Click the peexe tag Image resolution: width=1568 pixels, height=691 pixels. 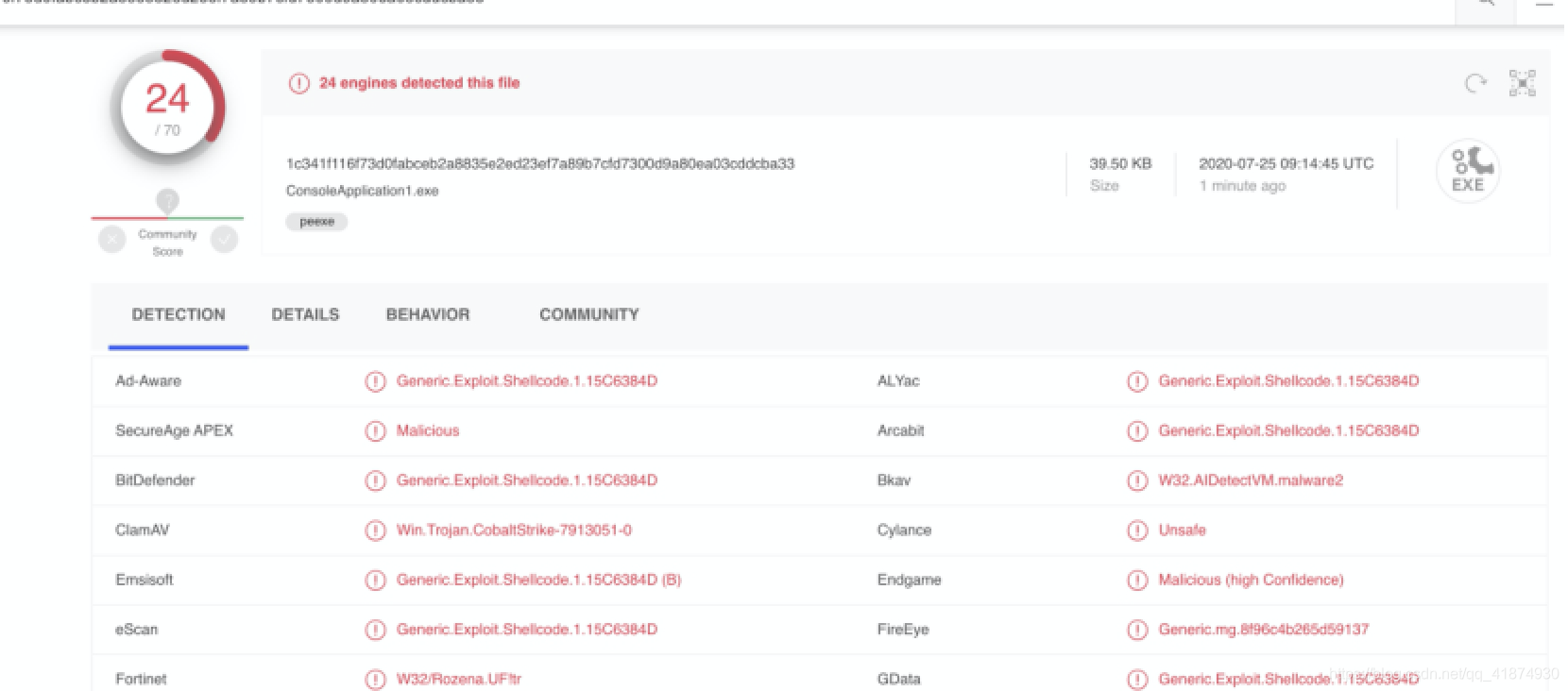(316, 222)
